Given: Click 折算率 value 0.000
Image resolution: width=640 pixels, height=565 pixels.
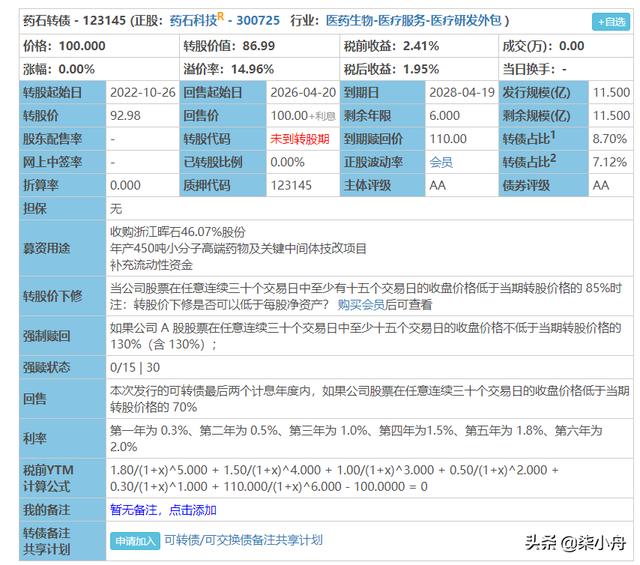Looking at the screenshot, I should coord(125,185).
